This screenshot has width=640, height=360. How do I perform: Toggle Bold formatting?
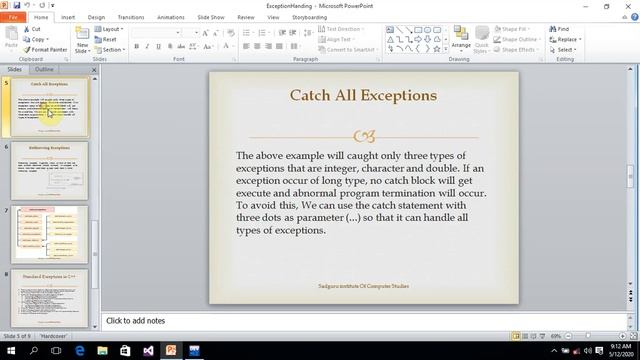tap(136, 47)
